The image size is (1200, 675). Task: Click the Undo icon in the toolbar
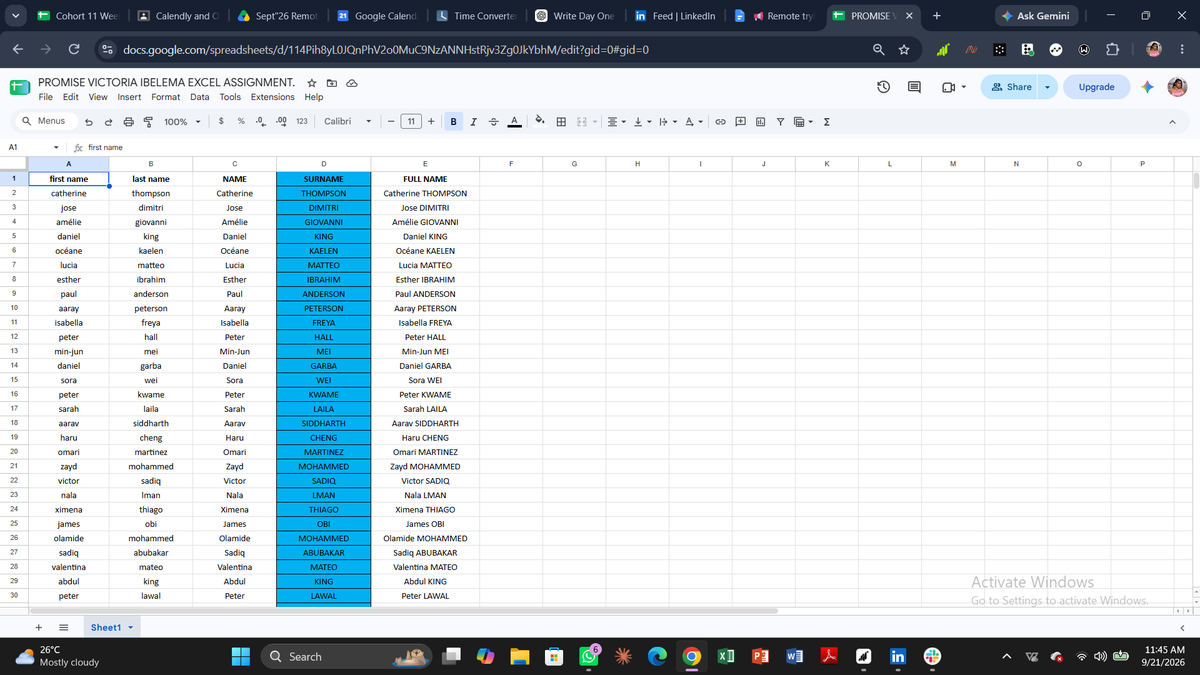point(91,121)
